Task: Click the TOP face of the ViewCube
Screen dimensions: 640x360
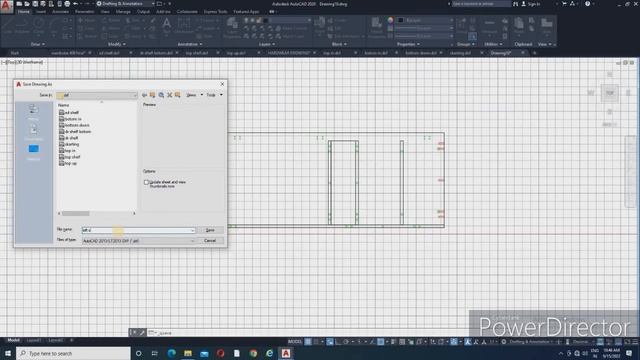Action: [609, 93]
